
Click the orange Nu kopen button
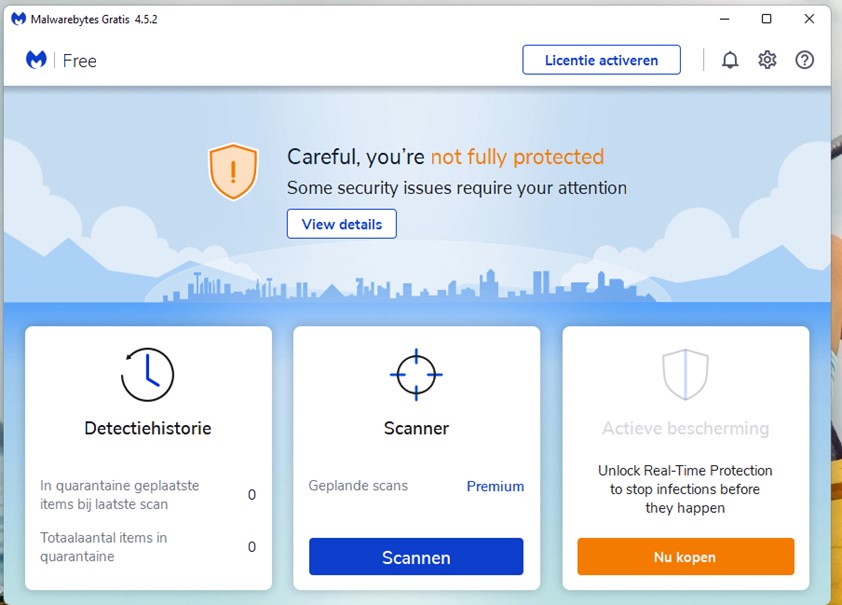click(685, 557)
